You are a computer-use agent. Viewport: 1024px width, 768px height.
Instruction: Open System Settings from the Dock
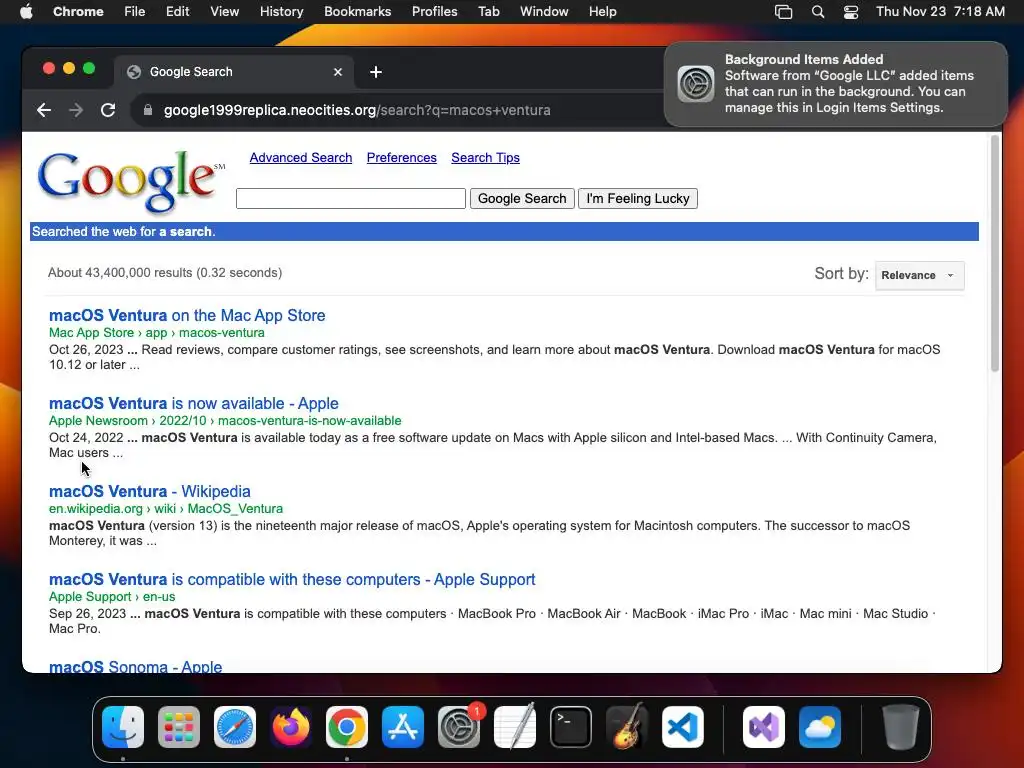click(459, 727)
